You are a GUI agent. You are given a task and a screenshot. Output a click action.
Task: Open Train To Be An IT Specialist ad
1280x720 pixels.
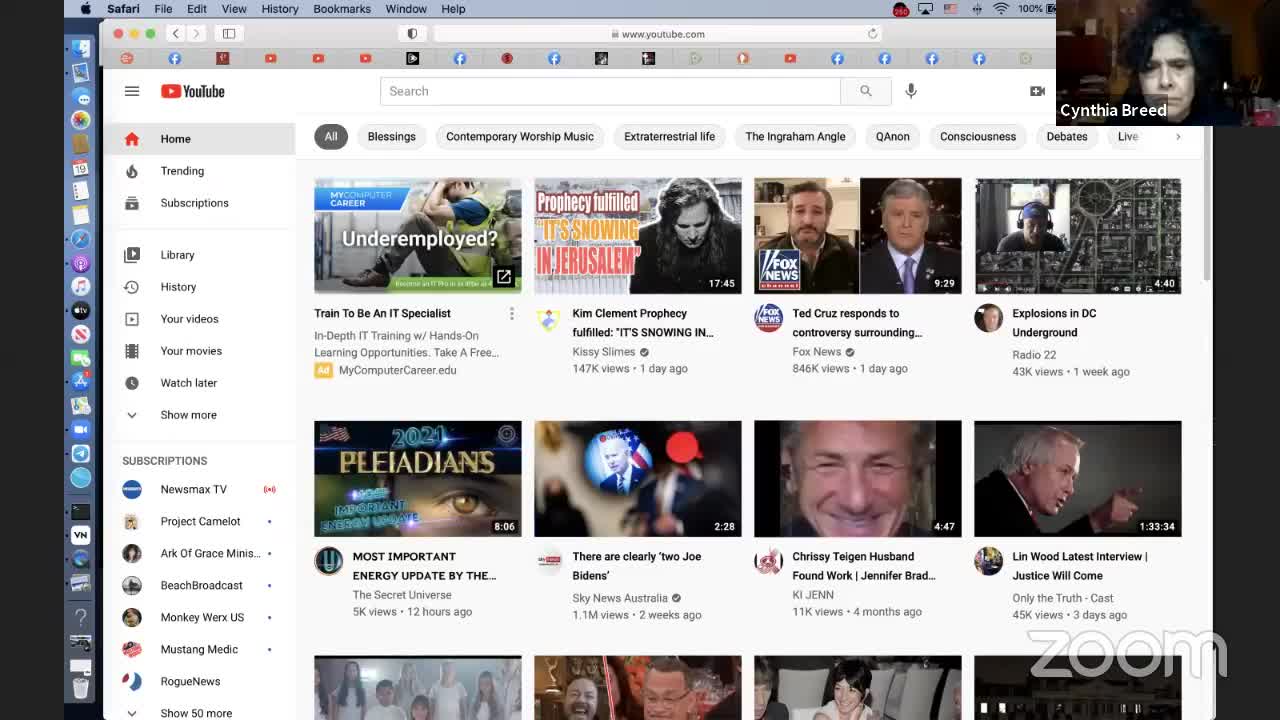pos(382,313)
